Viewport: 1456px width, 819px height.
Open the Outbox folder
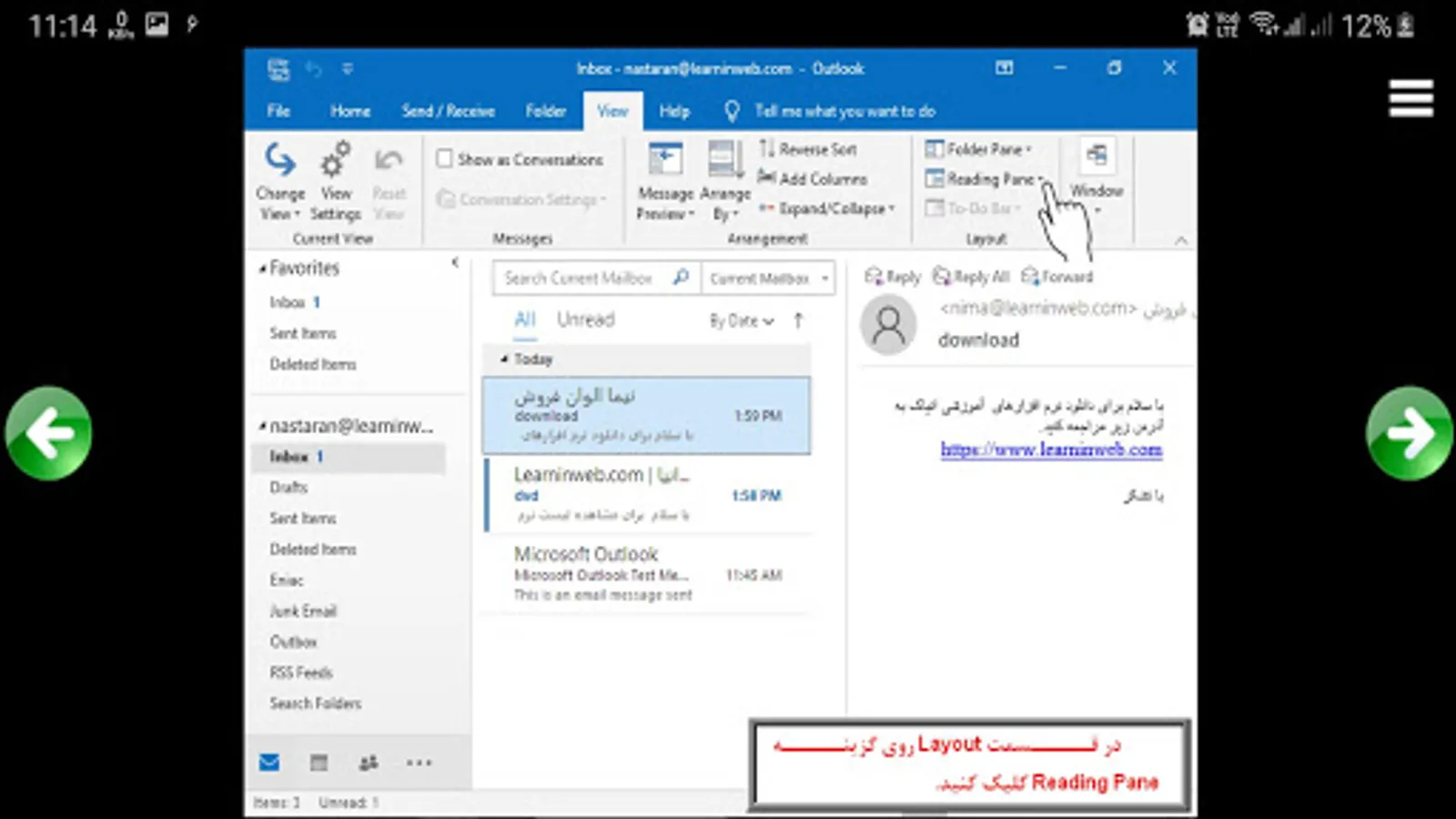click(x=293, y=642)
